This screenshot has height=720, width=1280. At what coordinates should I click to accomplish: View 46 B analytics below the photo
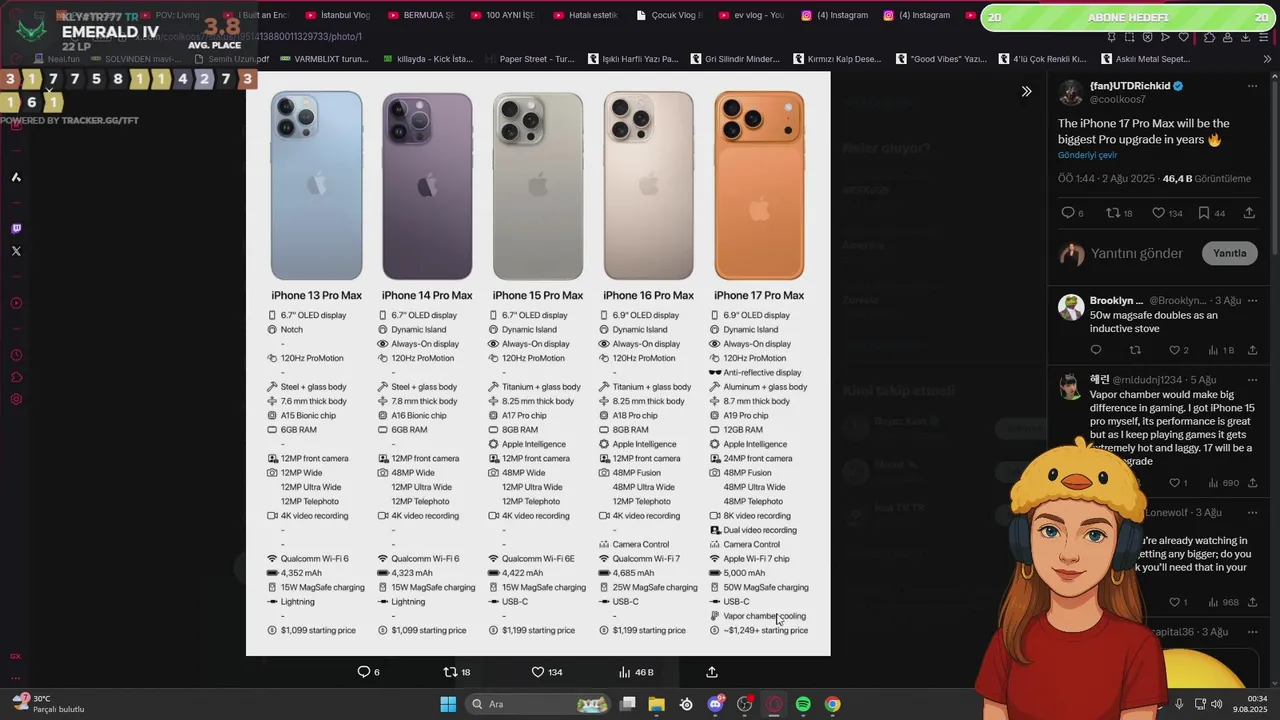(x=636, y=672)
